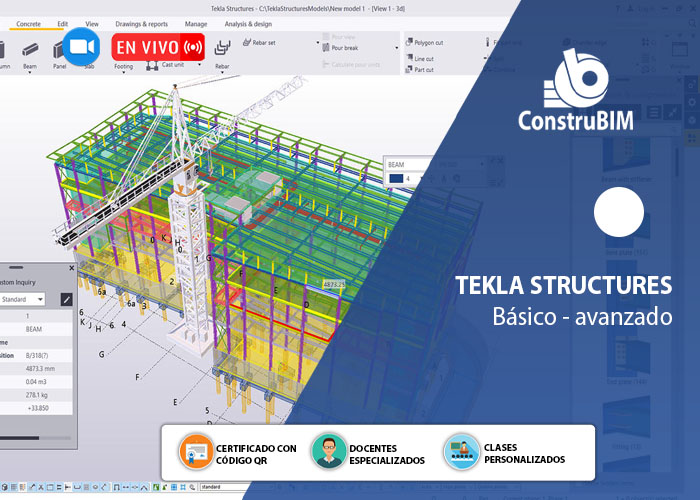Click the Básico - avanzado subtitle
This screenshot has height=500, width=700.
point(582,317)
